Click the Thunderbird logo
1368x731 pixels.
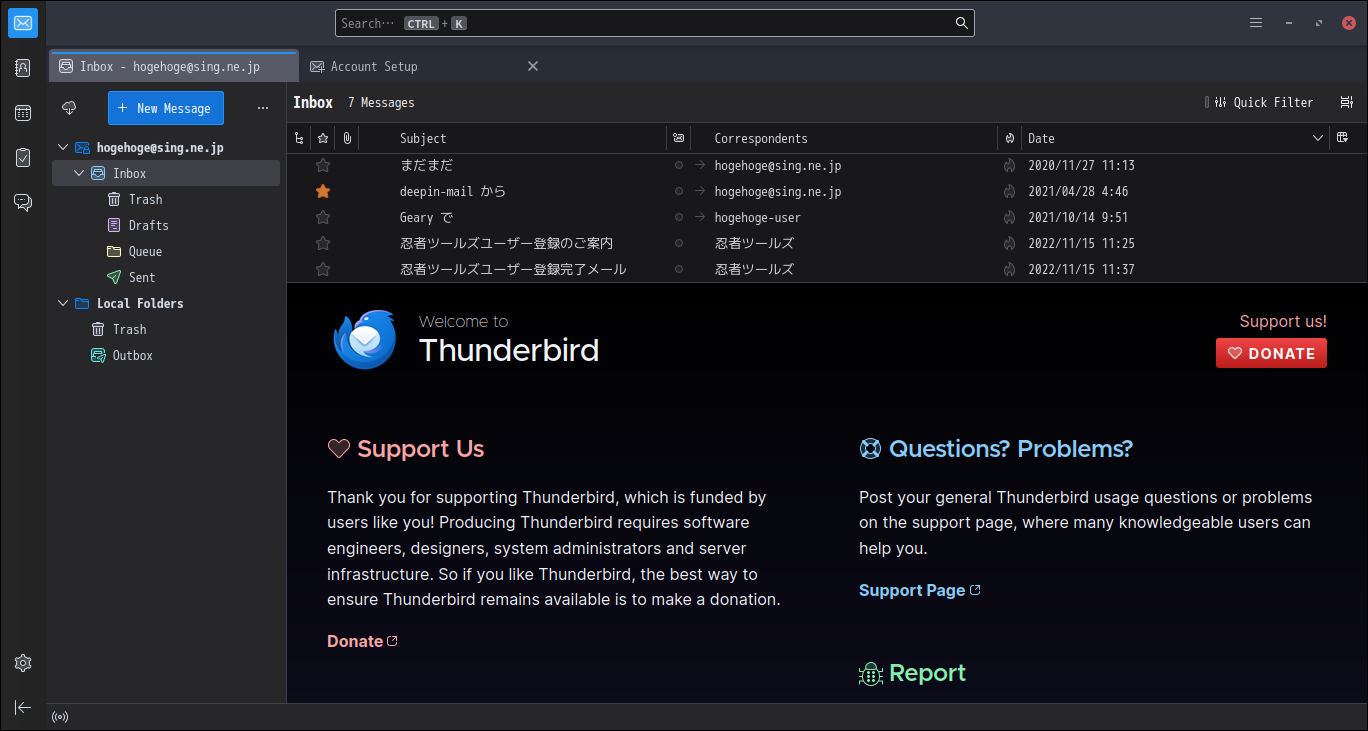[x=365, y=338]
